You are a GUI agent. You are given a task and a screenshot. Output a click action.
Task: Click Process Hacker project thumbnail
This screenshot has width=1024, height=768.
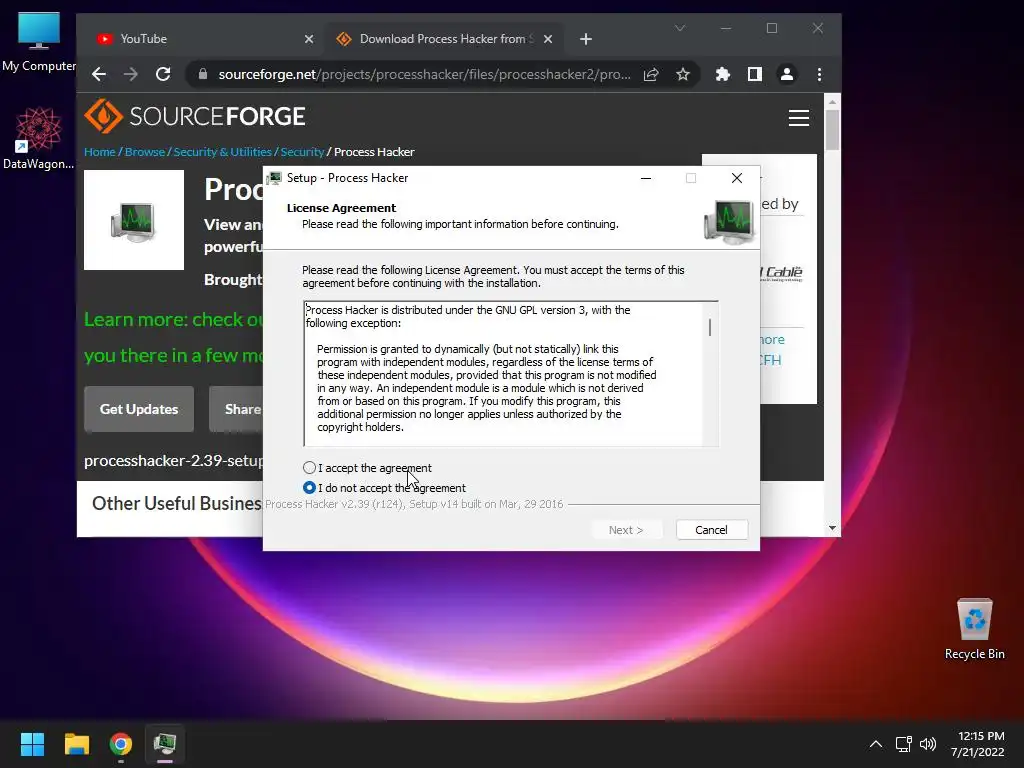(134, 220)
